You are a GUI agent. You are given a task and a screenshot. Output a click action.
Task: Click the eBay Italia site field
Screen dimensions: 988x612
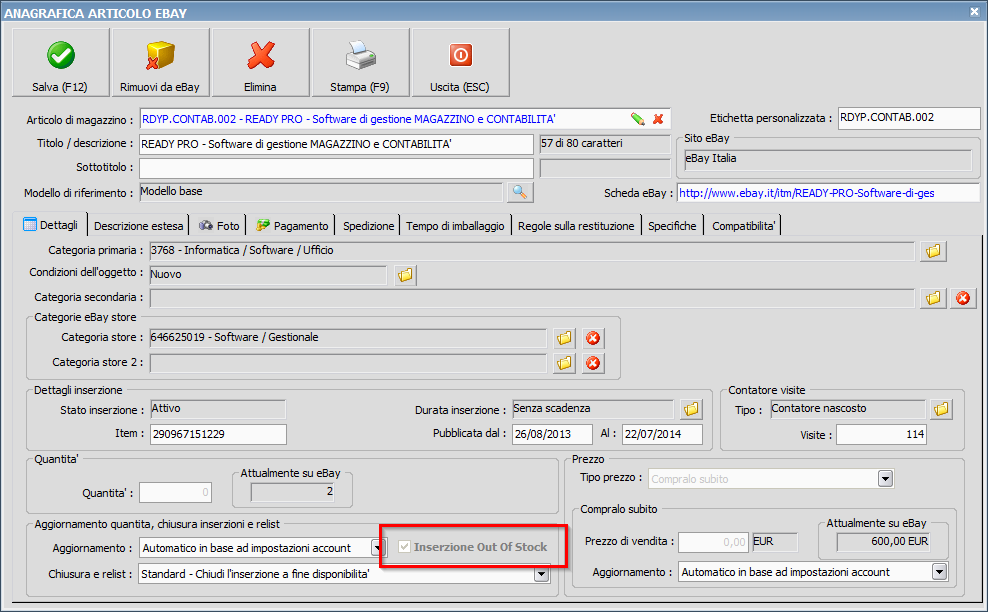(827, 159)
